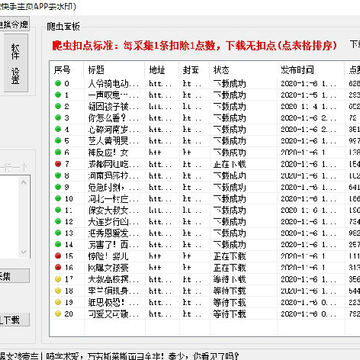Viewport: 360px width, 360px height.
Task: Focus the multi-line input box on the left
Action: [x=15, y=217]
